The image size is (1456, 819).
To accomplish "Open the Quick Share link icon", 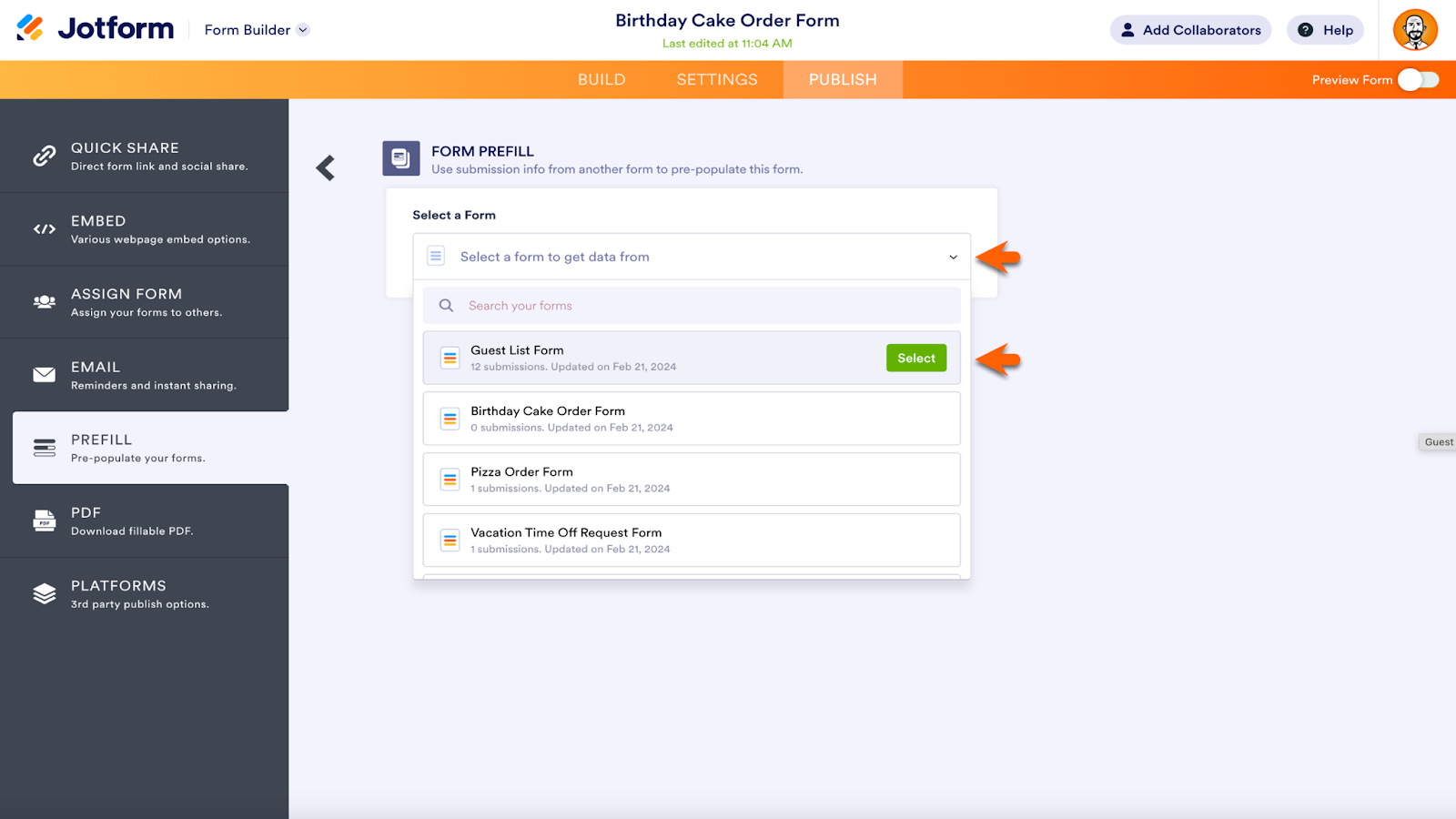I will (x=44, y=157).
